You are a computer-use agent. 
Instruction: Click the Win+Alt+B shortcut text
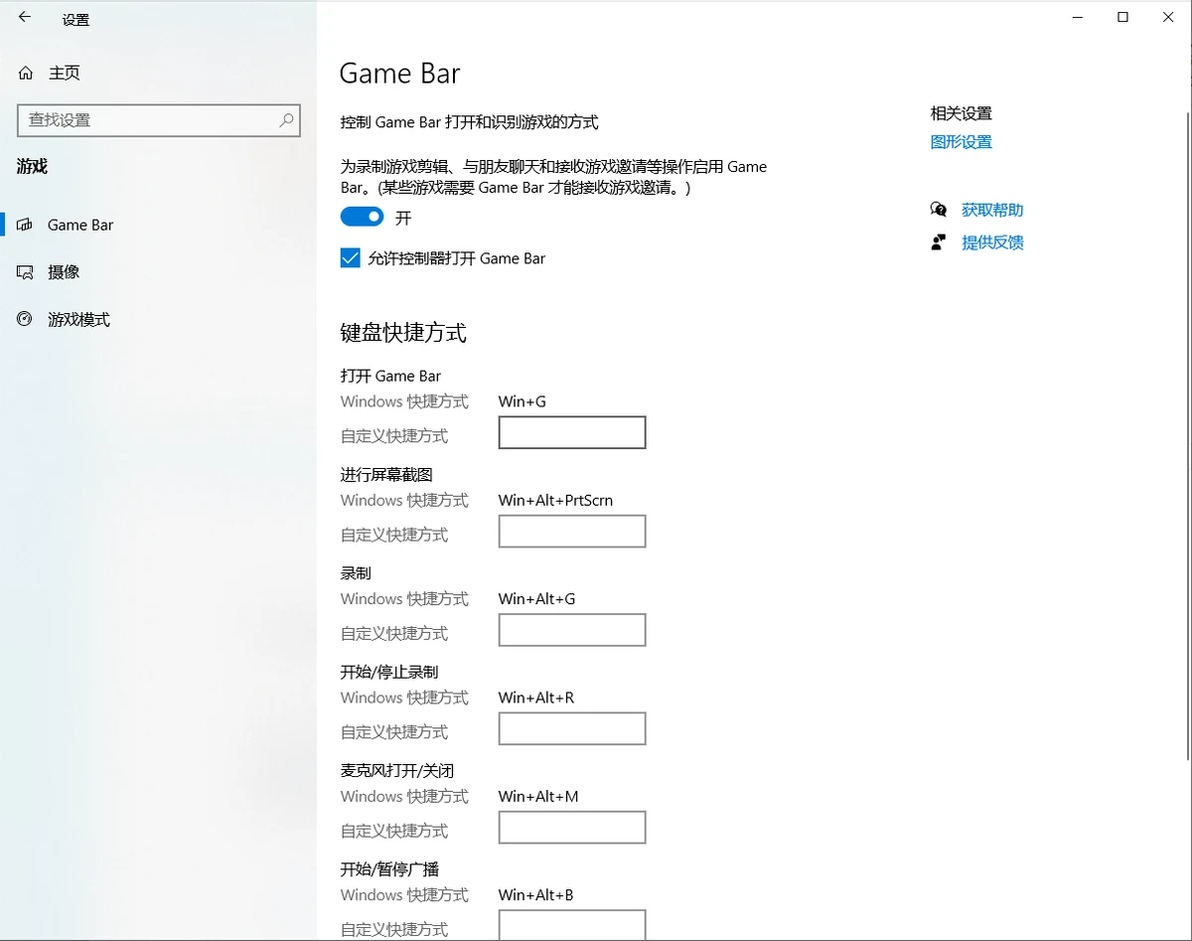click(536, 895)
